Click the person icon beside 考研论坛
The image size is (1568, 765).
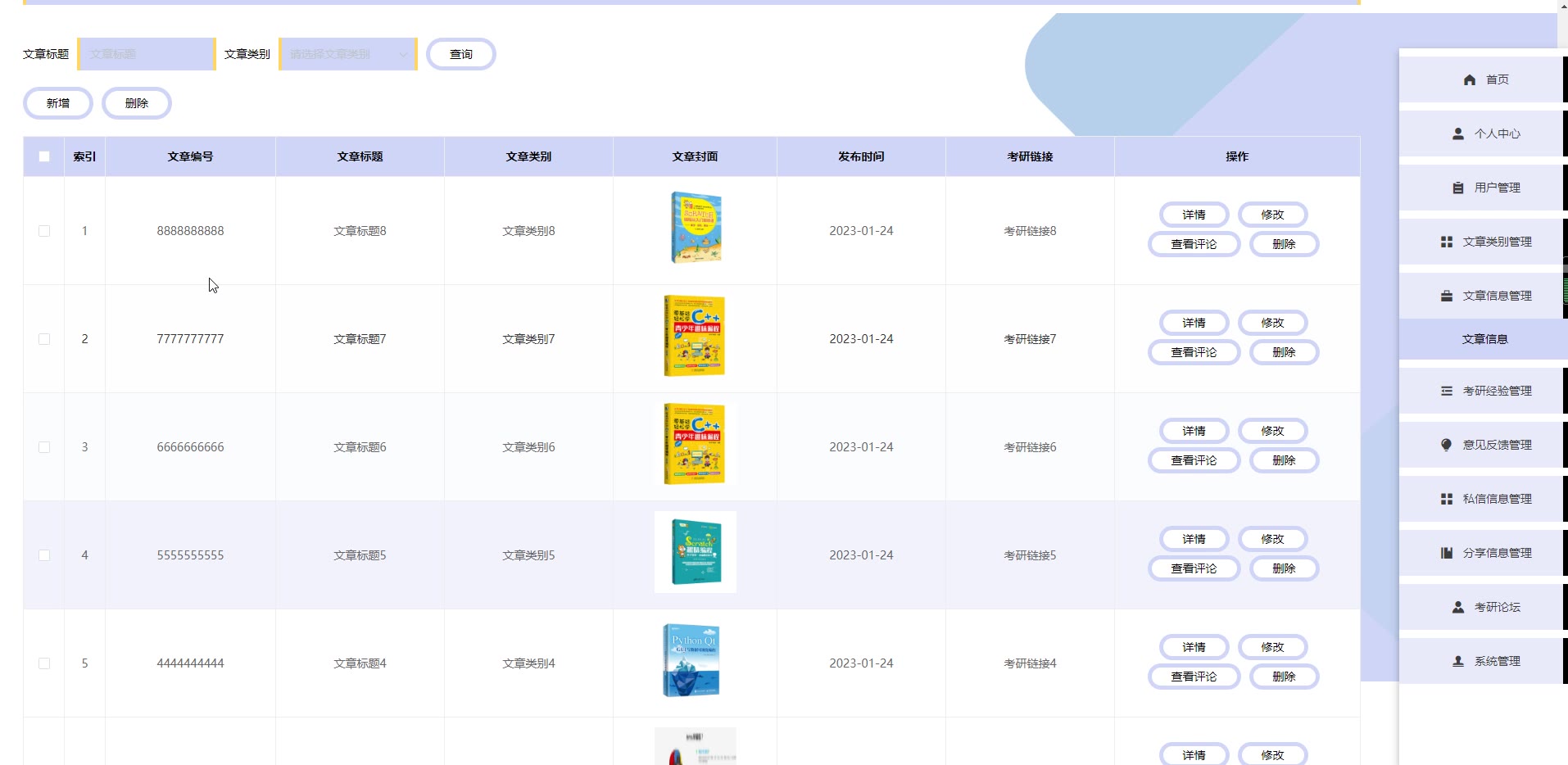pyautogui.click(x=1457, y=607)
